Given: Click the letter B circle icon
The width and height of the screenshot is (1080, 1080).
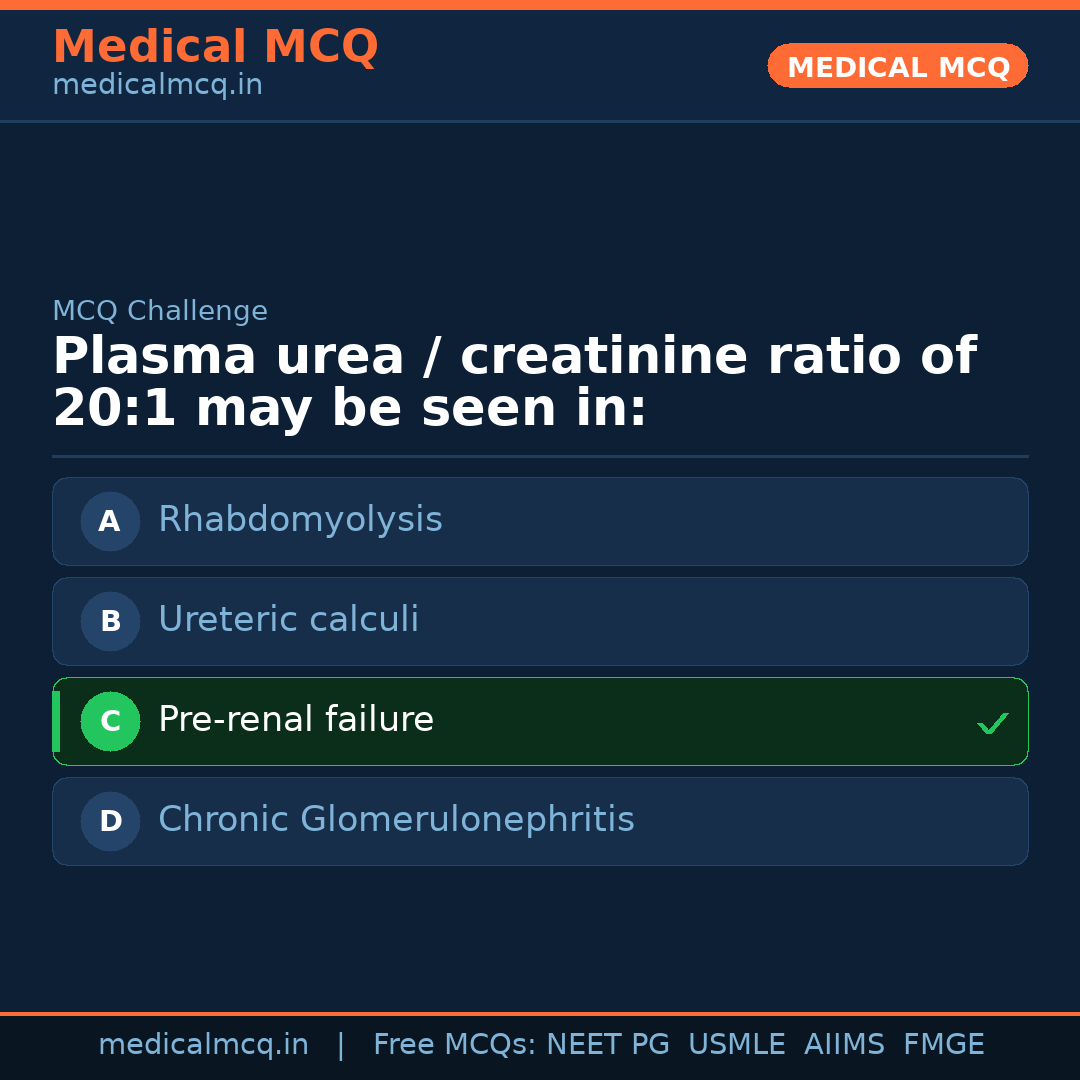Looking at the screenshot, I should click(x=110, y=621).
